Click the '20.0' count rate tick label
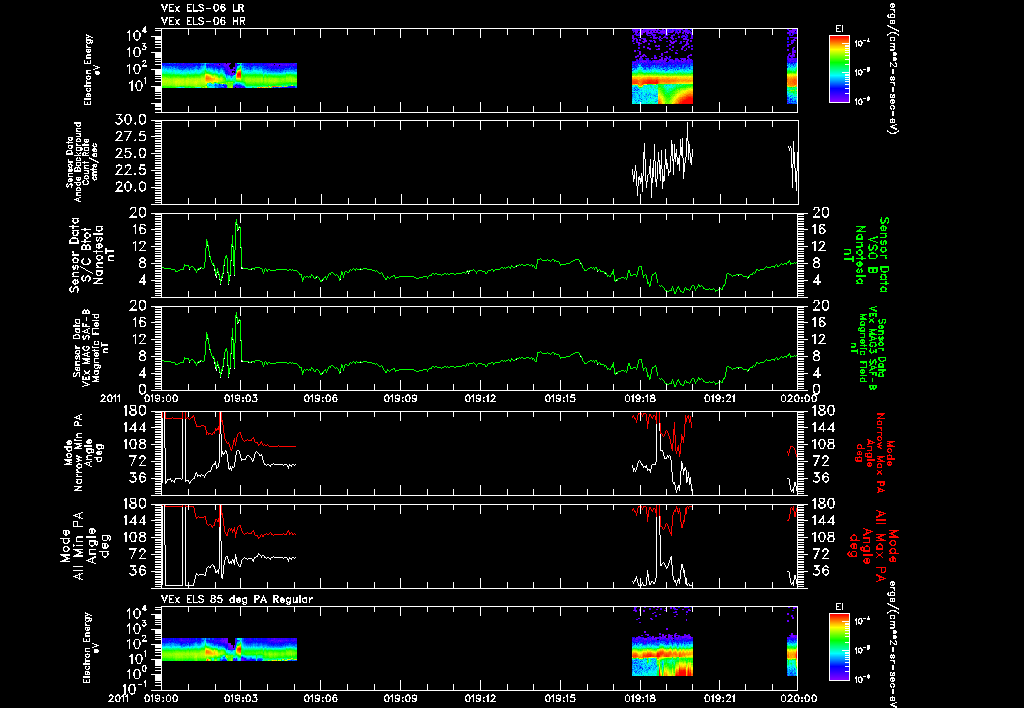The image size is (1024, 708). (x=131, y=187)
